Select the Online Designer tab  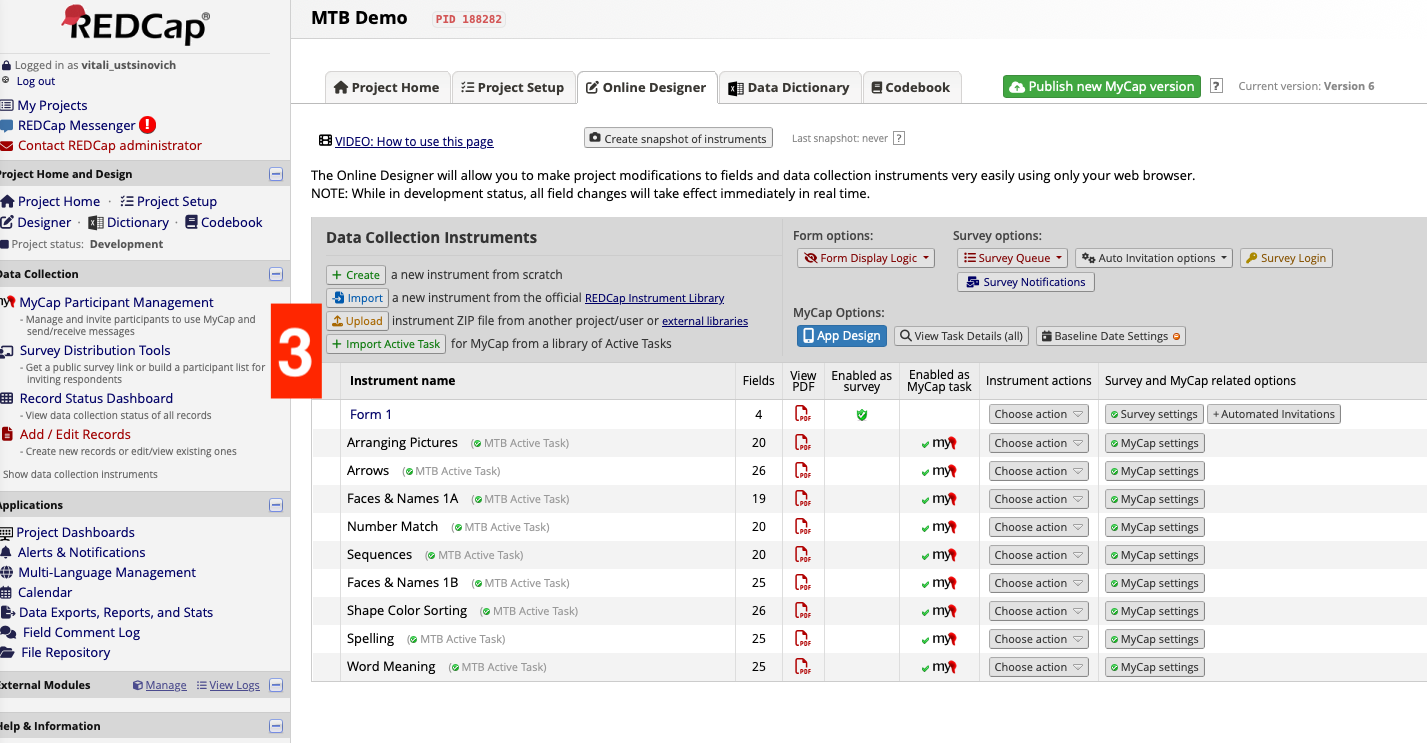(x=647, y=87)
